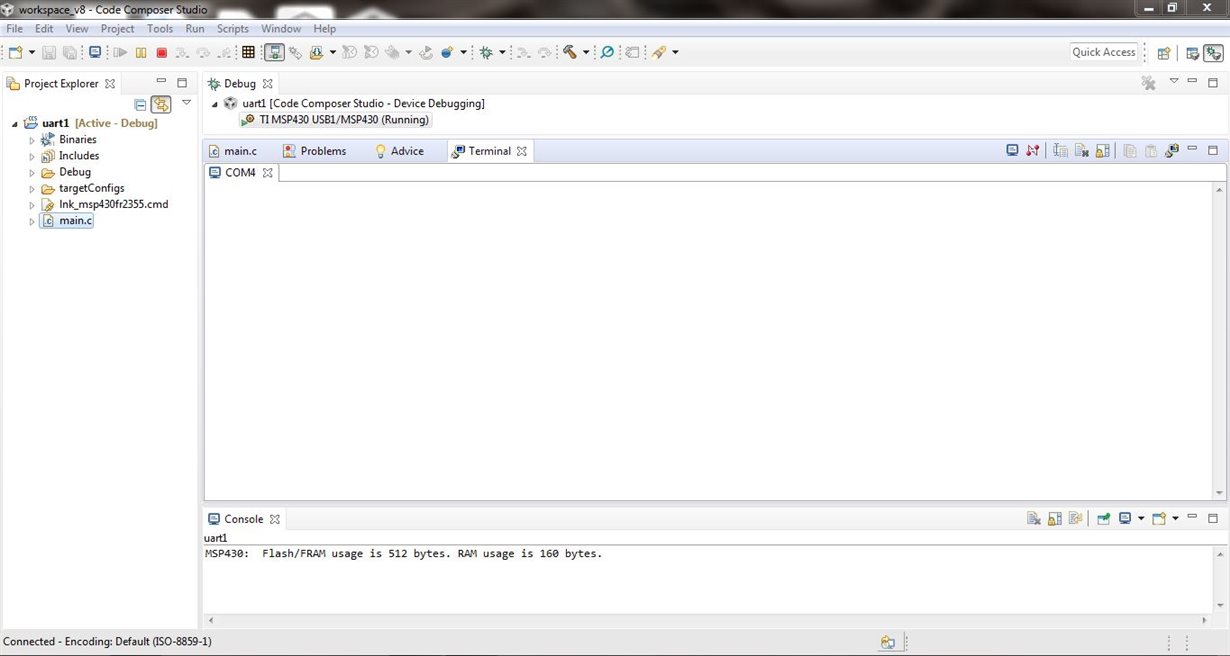The image size is (1230, 656).
Task: Open the Quick Access field
Action: (x=1104, y=51)
